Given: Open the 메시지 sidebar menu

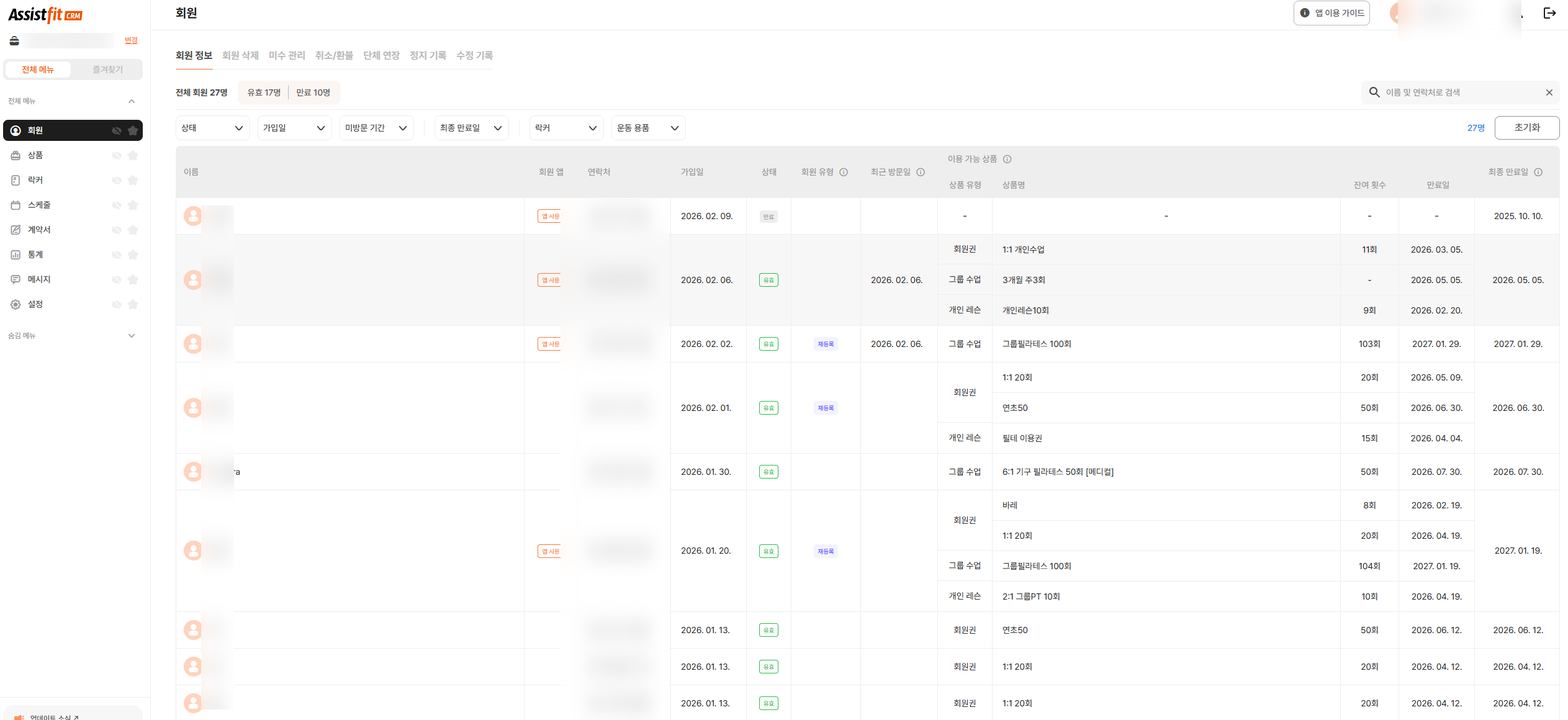Looking at the screenshot, I should click(x=38, y=279).
